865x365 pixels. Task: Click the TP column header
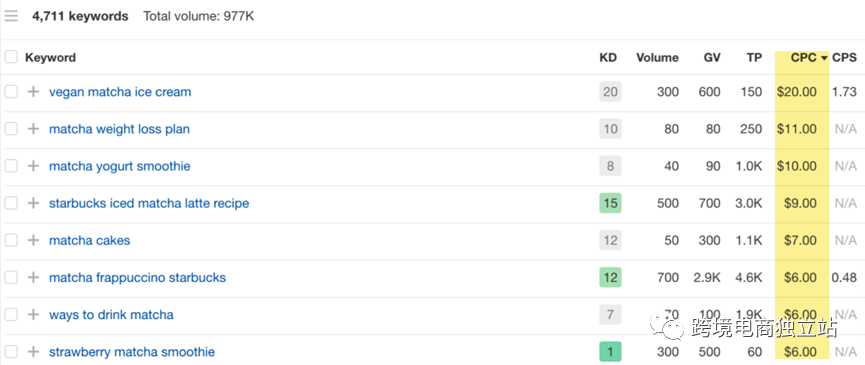[x=754, y=57]
